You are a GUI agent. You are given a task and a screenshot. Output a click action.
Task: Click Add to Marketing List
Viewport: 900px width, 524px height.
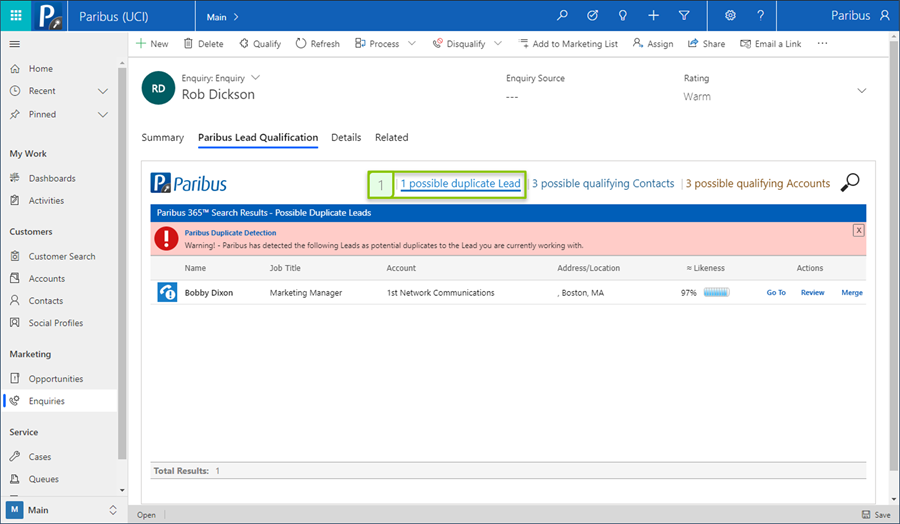coord(568,44)
